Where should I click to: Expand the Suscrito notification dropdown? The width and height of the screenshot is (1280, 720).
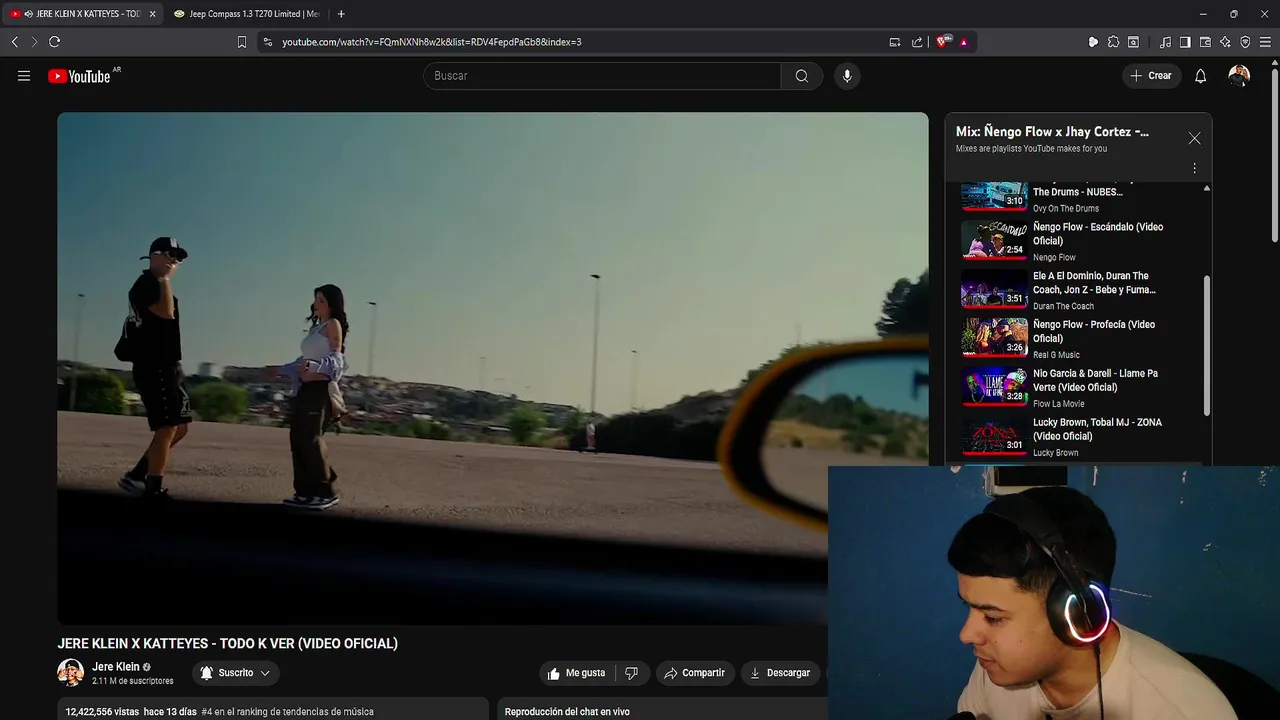235,673
